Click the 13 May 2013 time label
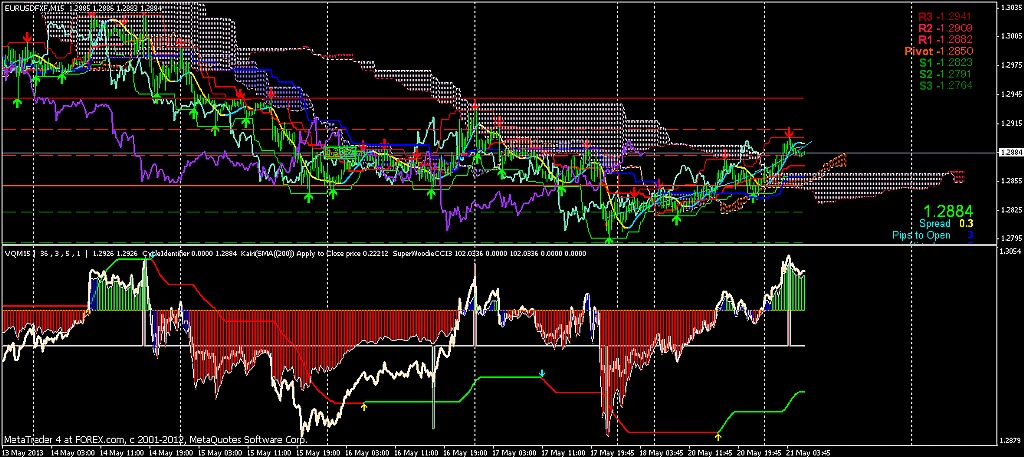 20,451
